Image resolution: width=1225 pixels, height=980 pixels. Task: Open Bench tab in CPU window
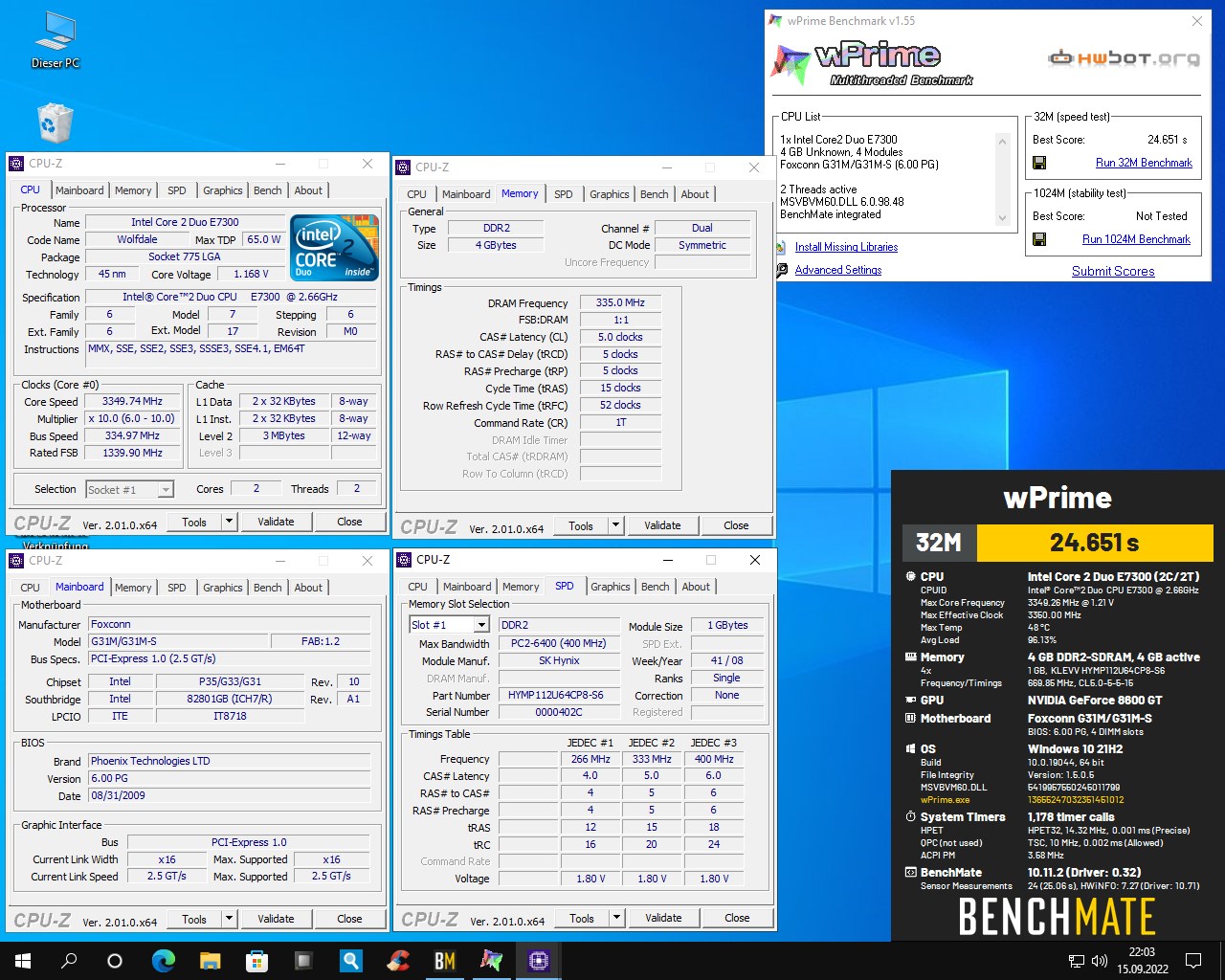(x=267, y=190)
